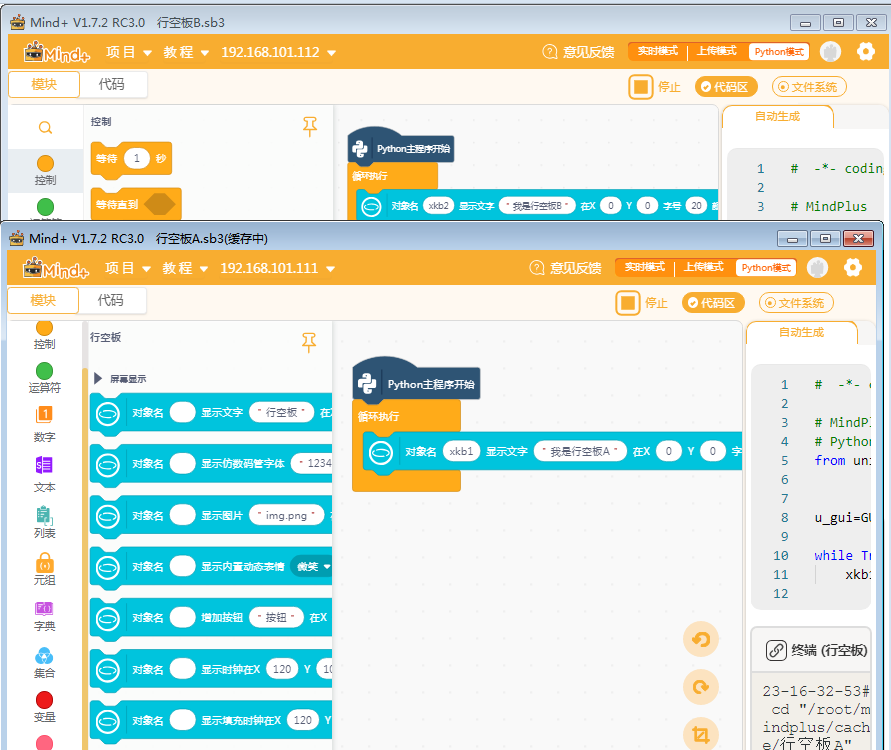Screen dimensions: 891x750
Task: Click 循环执行 block in 行空板A canvas
Action: [378, 416]
